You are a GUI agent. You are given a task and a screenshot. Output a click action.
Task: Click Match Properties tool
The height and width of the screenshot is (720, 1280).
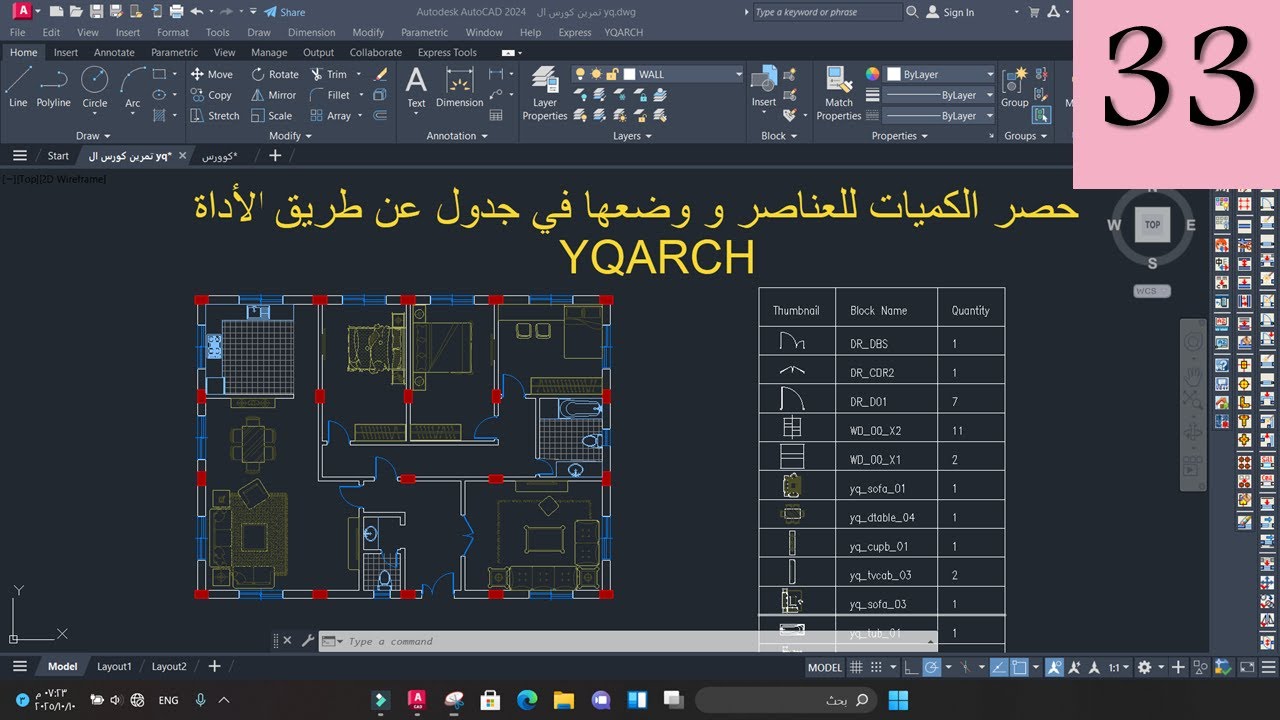(x=839, y=93)
